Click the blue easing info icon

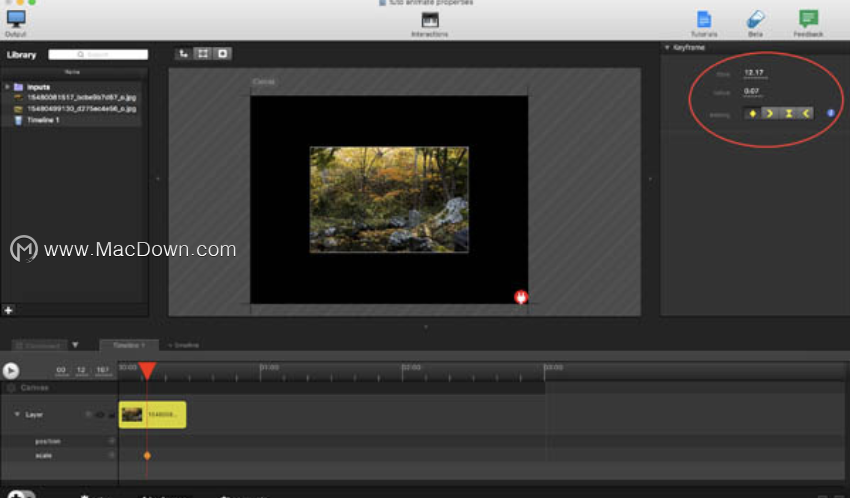[830, 113]
